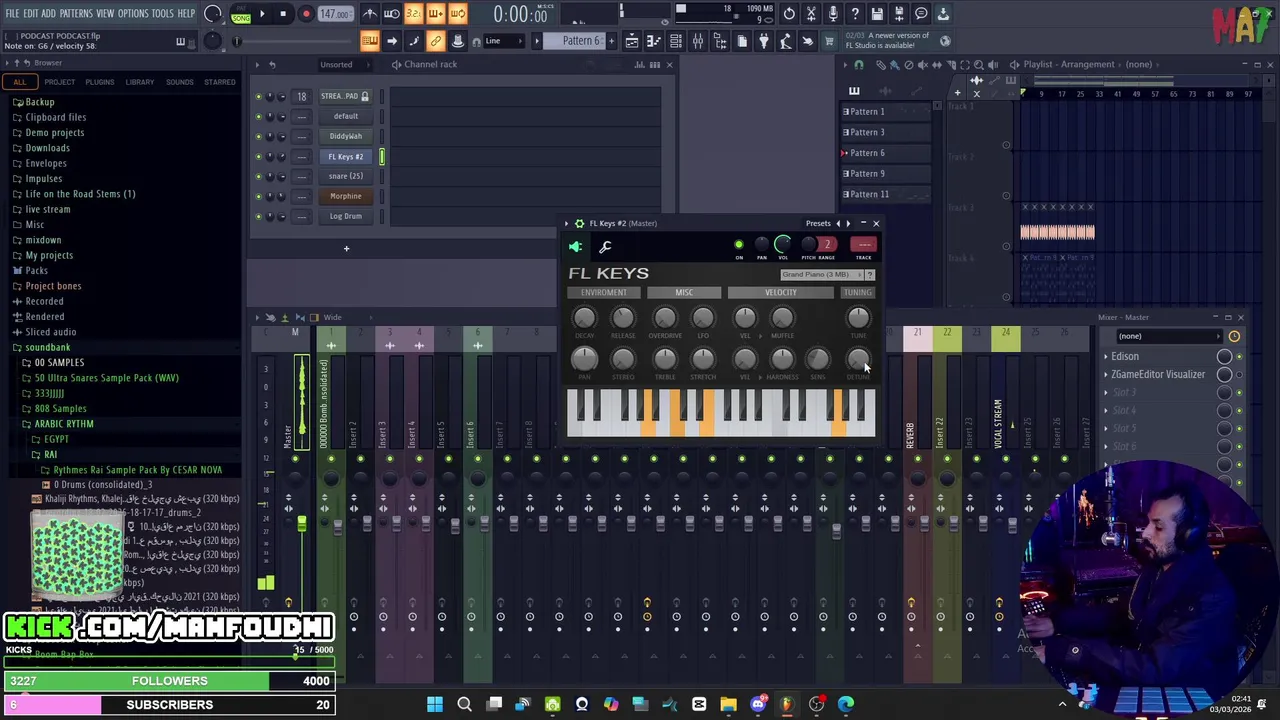Viewport: 1280px width, 720px height.
Task: Open the OPTIONS menu
Action: 133,14
